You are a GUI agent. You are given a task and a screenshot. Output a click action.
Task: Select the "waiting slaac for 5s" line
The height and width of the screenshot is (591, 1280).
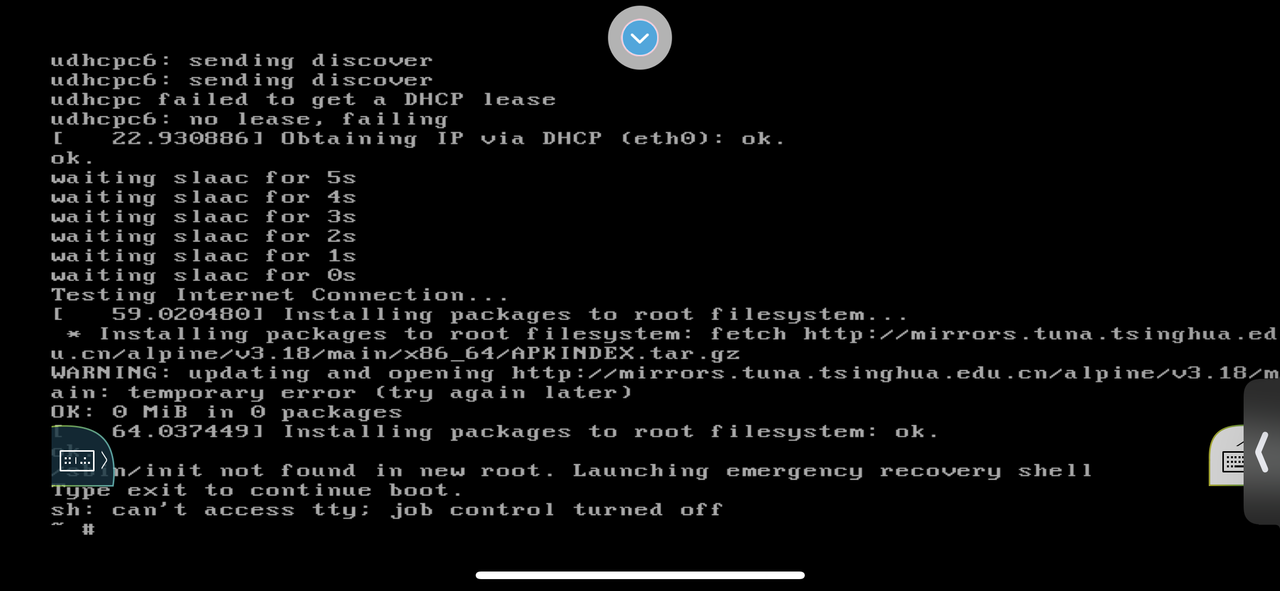(204, 178)
